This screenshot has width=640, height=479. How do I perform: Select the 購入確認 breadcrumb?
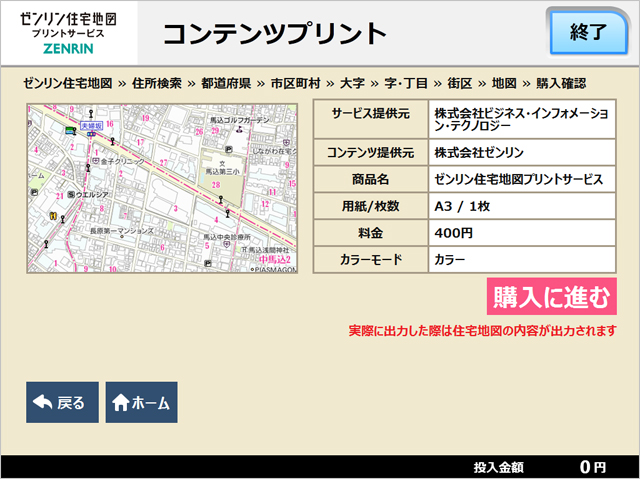pos(561,83)
